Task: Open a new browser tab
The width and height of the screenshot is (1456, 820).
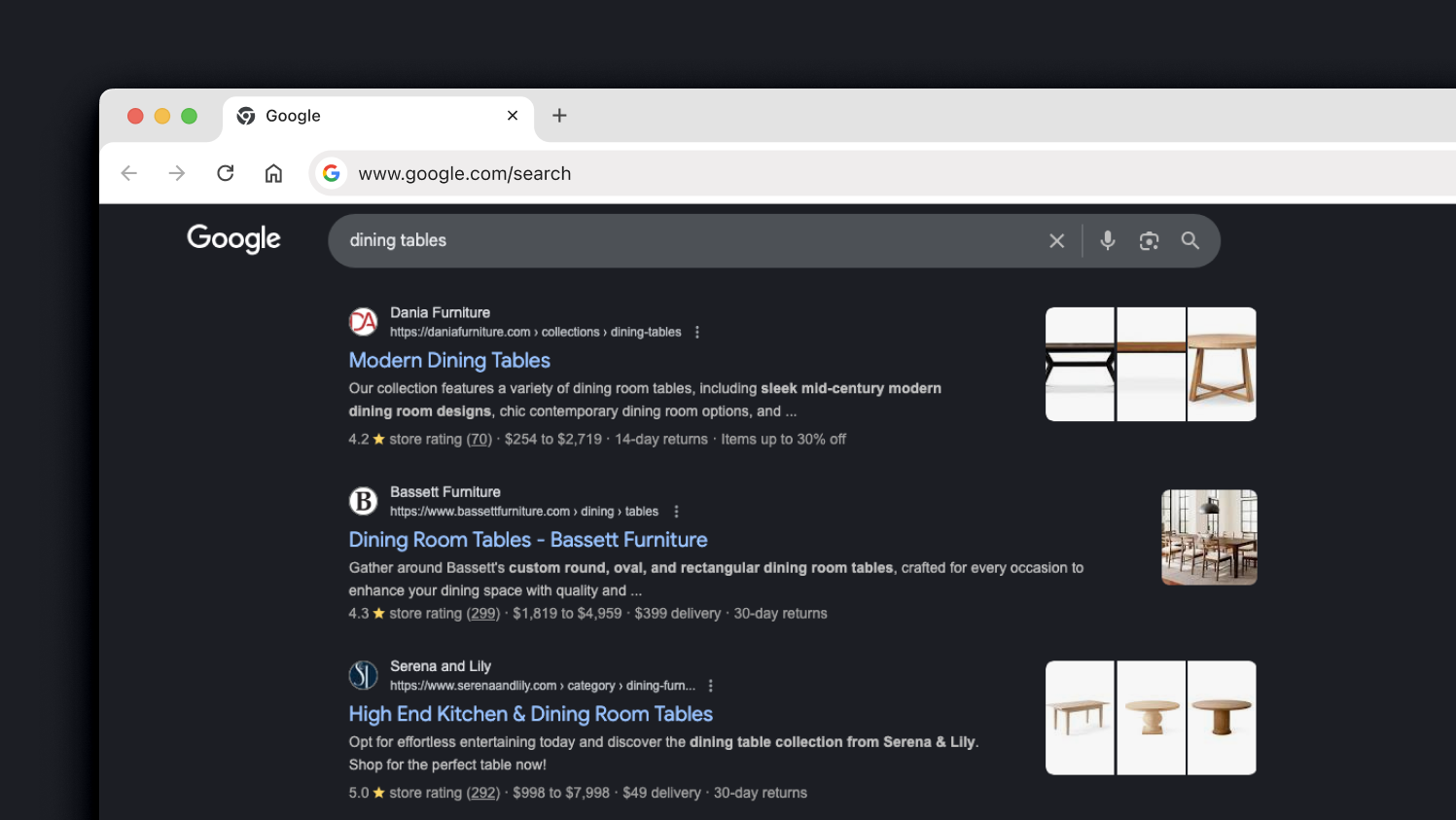Action: 559,115
